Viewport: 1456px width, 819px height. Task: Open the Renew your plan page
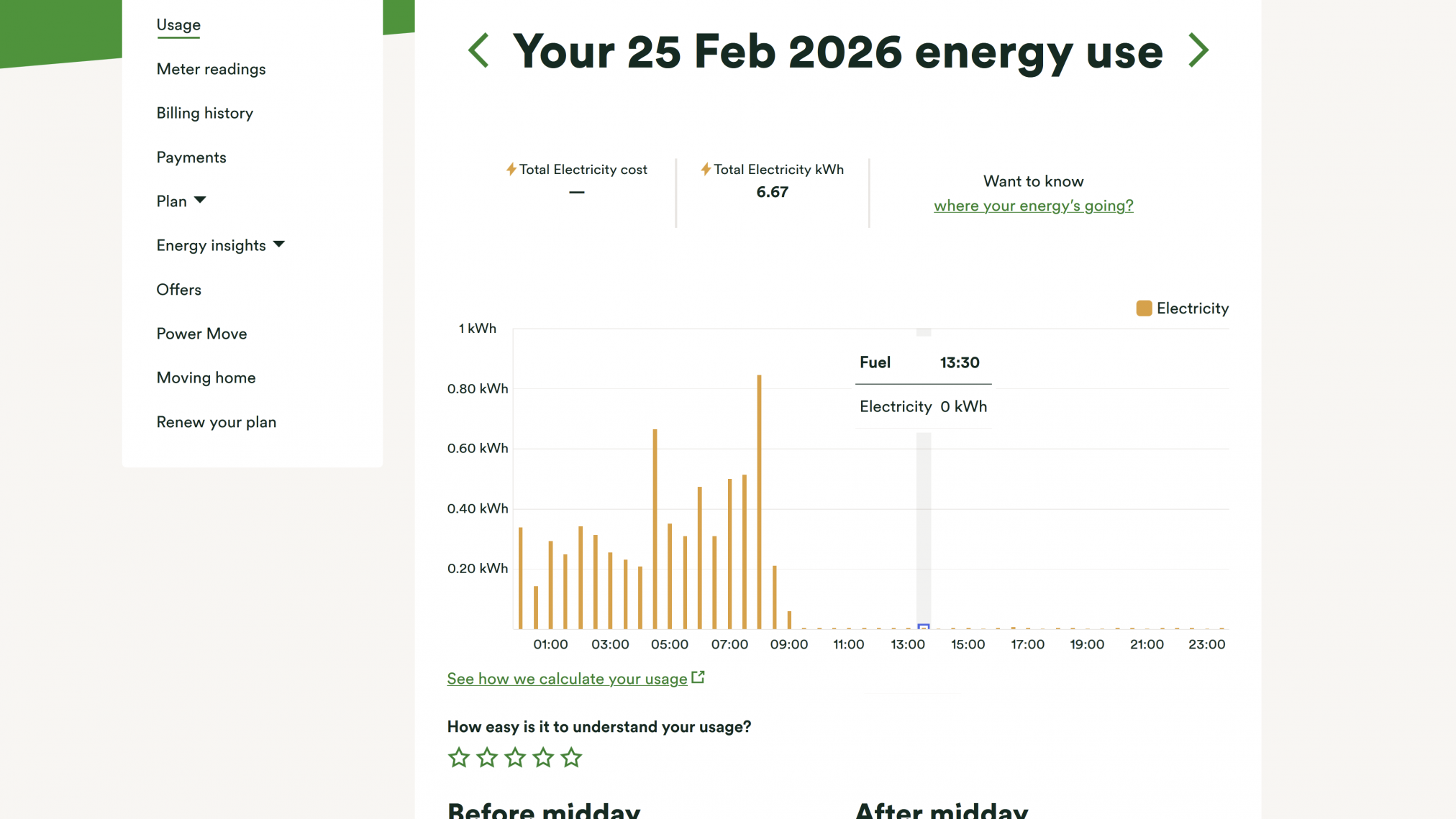pyautogui.click(x=216, y=422)
